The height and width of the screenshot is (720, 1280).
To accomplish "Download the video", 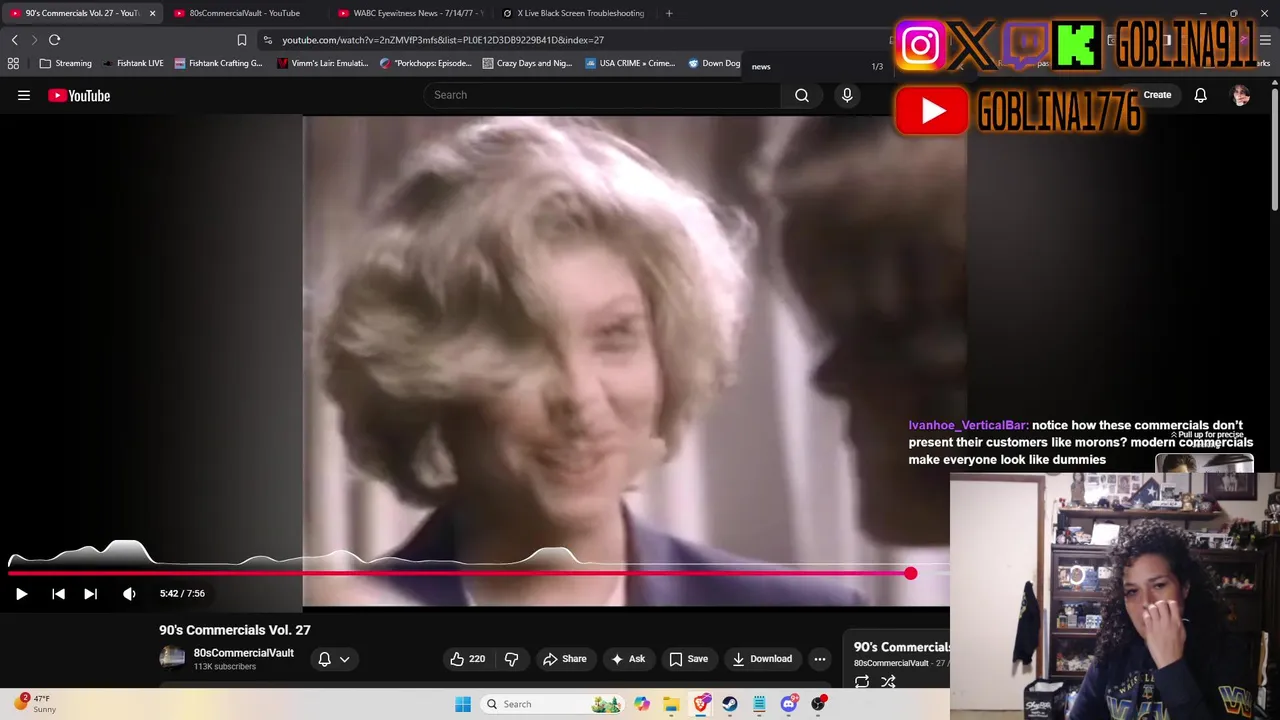I will [x=762, y=659].
